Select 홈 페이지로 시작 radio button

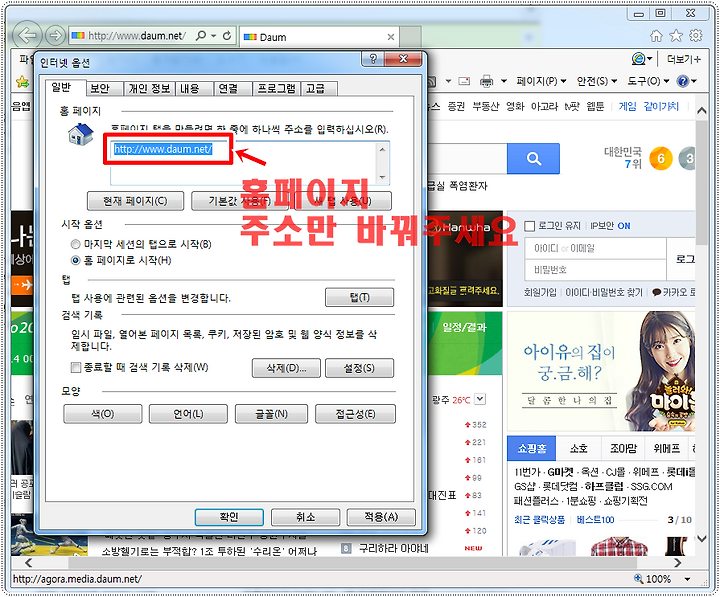[x=75, y=260]
